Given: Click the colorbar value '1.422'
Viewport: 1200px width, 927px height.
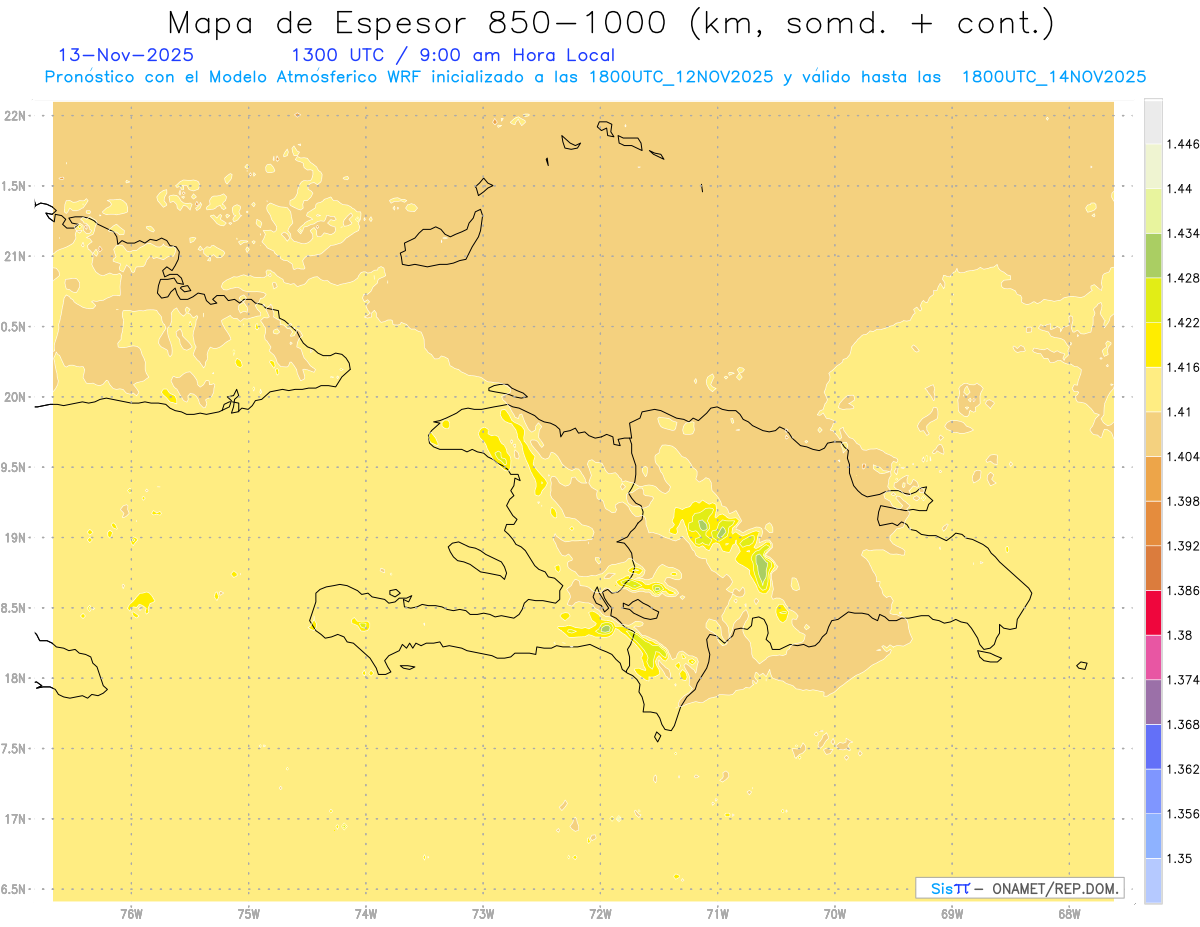Looking at the screenshot, I should [x=1183, y=322].
